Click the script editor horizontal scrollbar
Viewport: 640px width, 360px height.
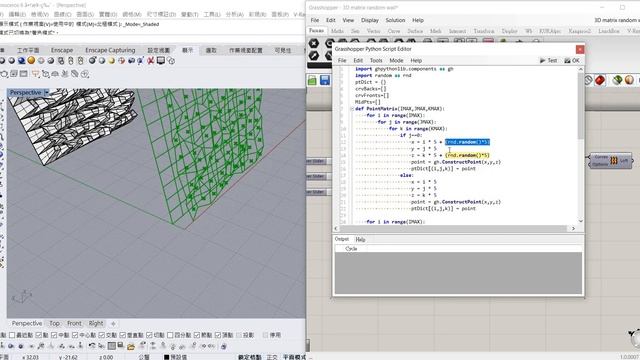point(453,228)
